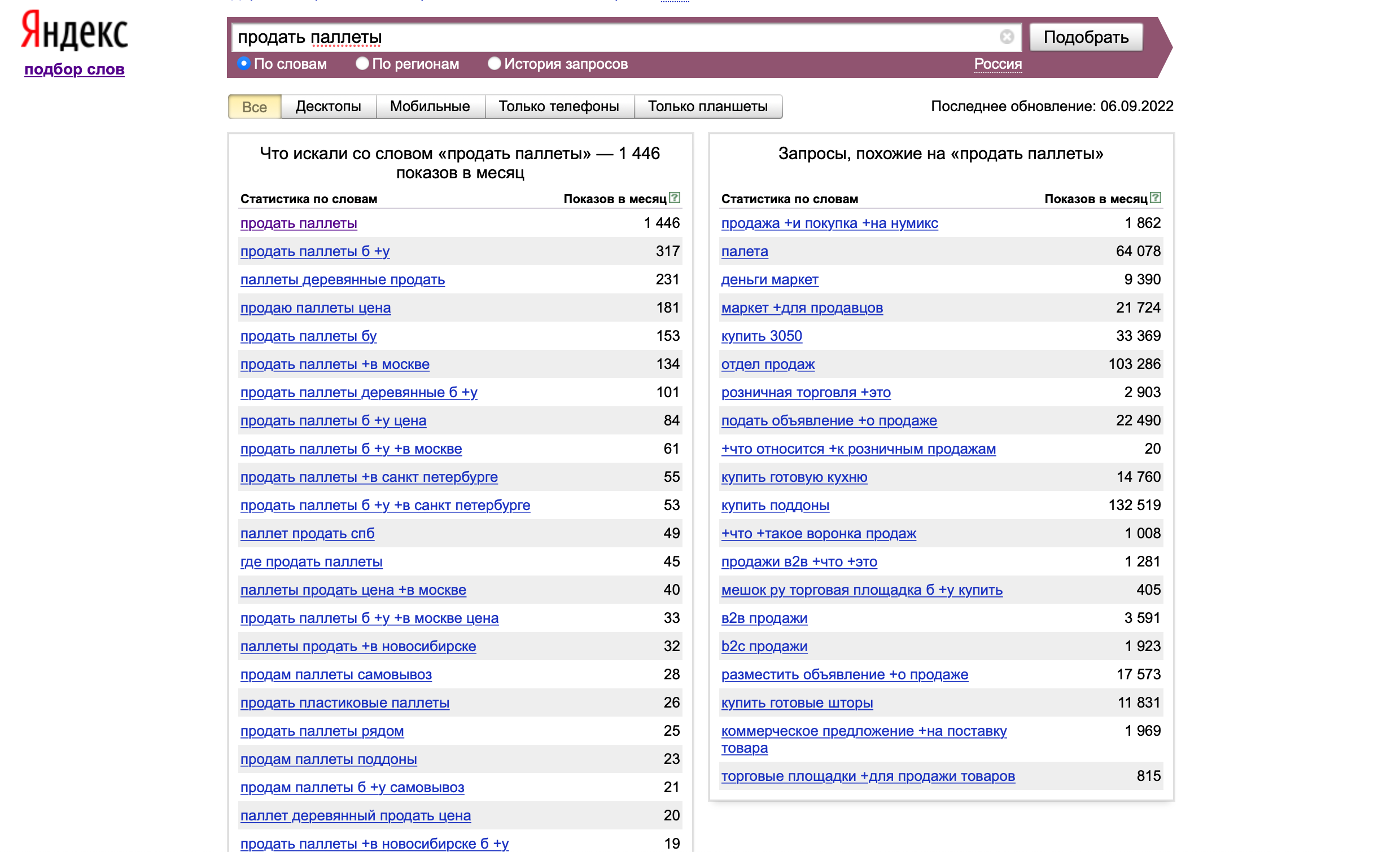Open the 'подбор слов' link
Screen dimensions: 1400x852
coord(75,69)
